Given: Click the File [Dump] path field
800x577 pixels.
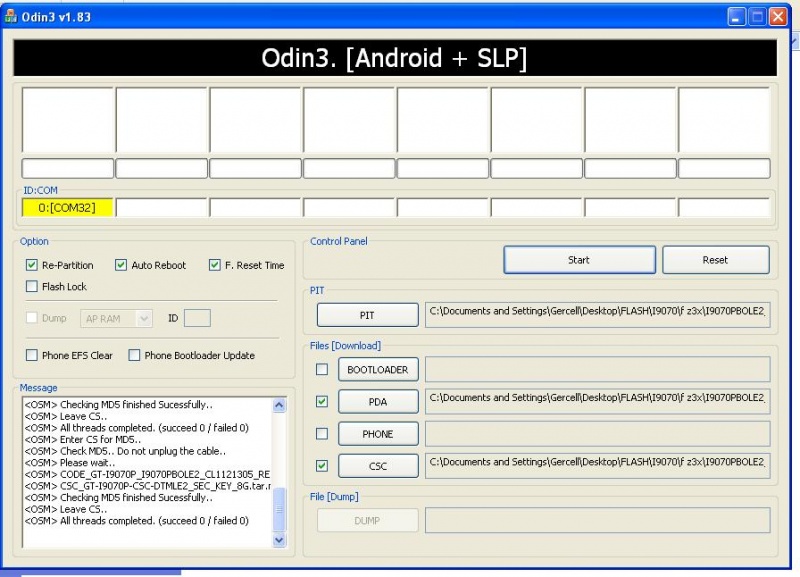Looking at the screenshot, I should (x=597, y=520).
